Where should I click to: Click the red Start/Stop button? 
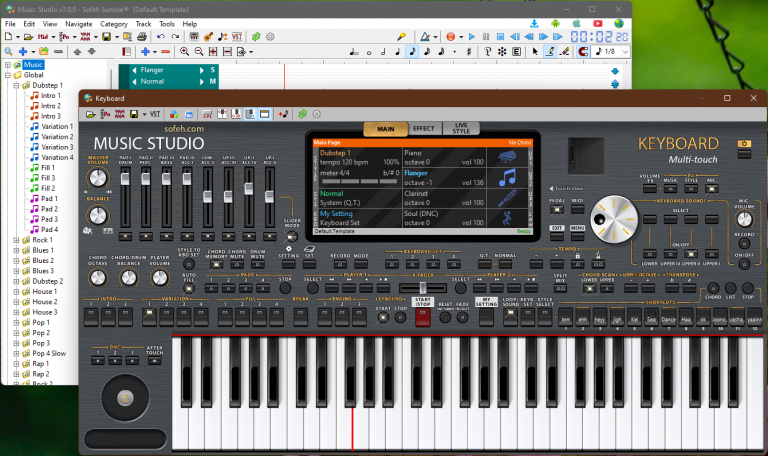point(422,316)
